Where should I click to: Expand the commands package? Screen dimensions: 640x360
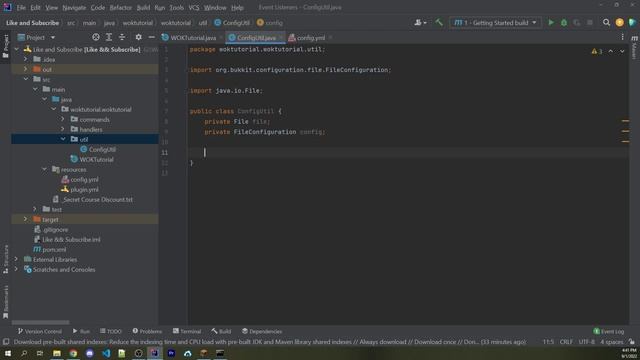coord(63,119)
